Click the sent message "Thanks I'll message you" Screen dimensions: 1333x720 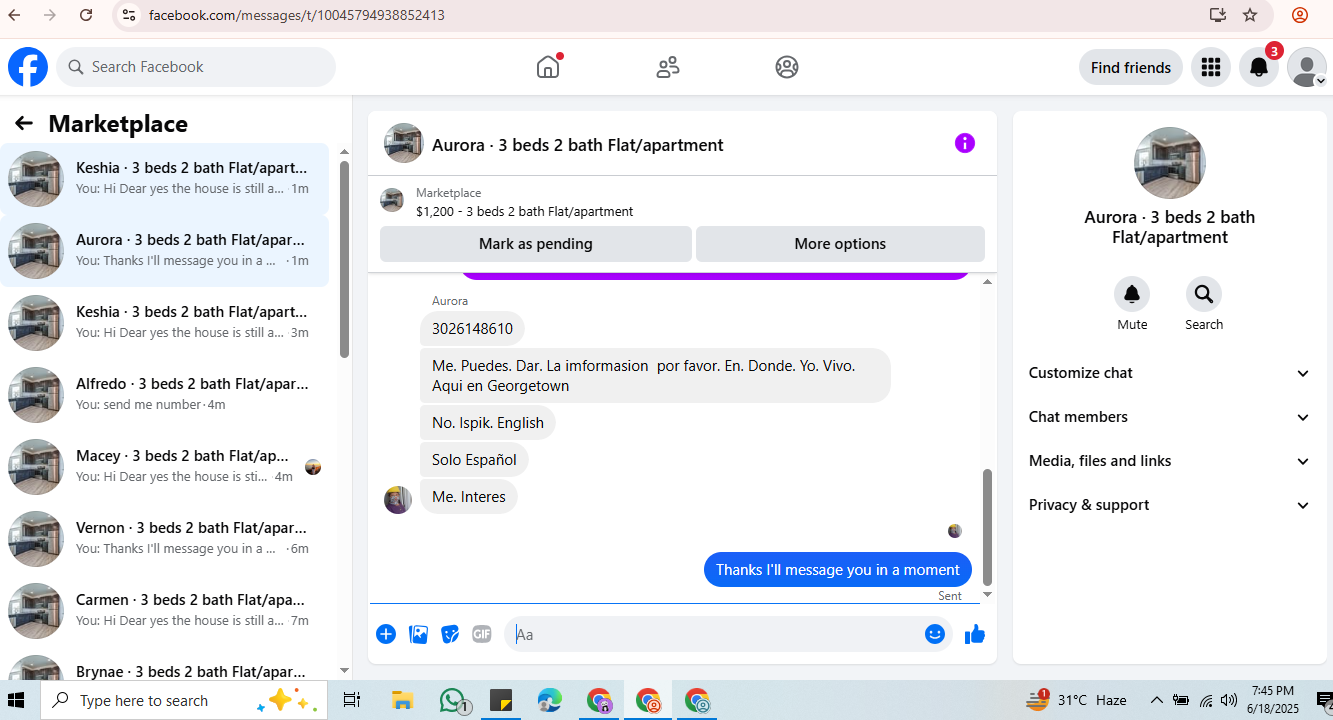[838, 570]
